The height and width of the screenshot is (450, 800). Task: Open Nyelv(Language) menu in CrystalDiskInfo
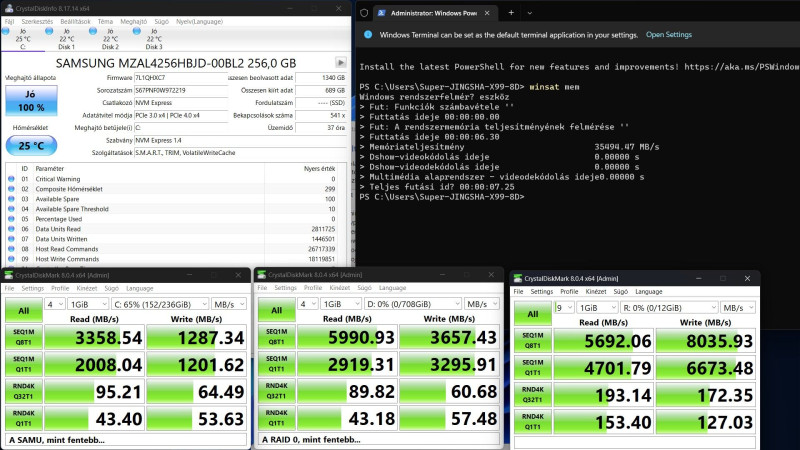[x=199, y=21]
